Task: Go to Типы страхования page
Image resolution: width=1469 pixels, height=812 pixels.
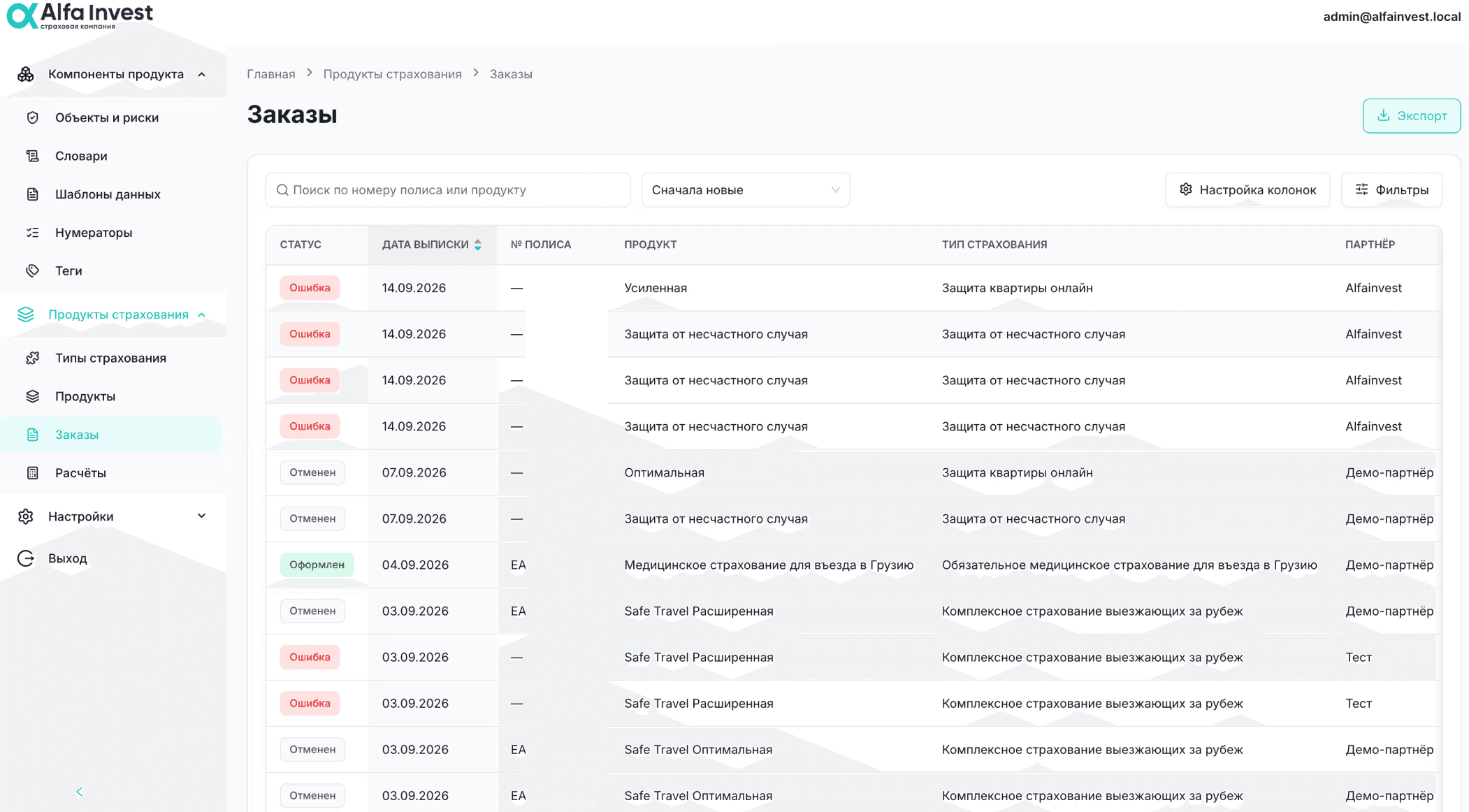Action: click(110, 358)
